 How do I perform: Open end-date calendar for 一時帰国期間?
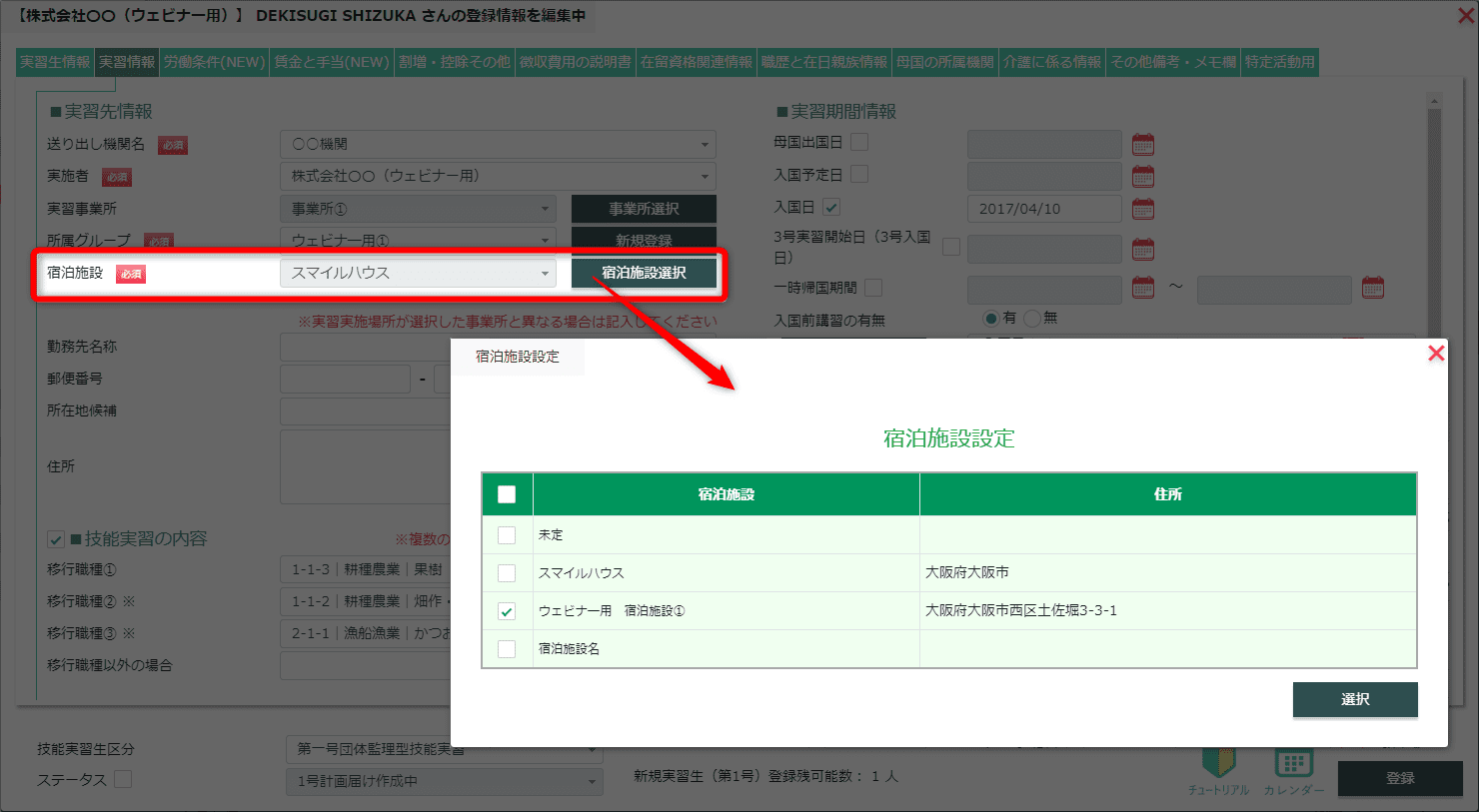1373,288
